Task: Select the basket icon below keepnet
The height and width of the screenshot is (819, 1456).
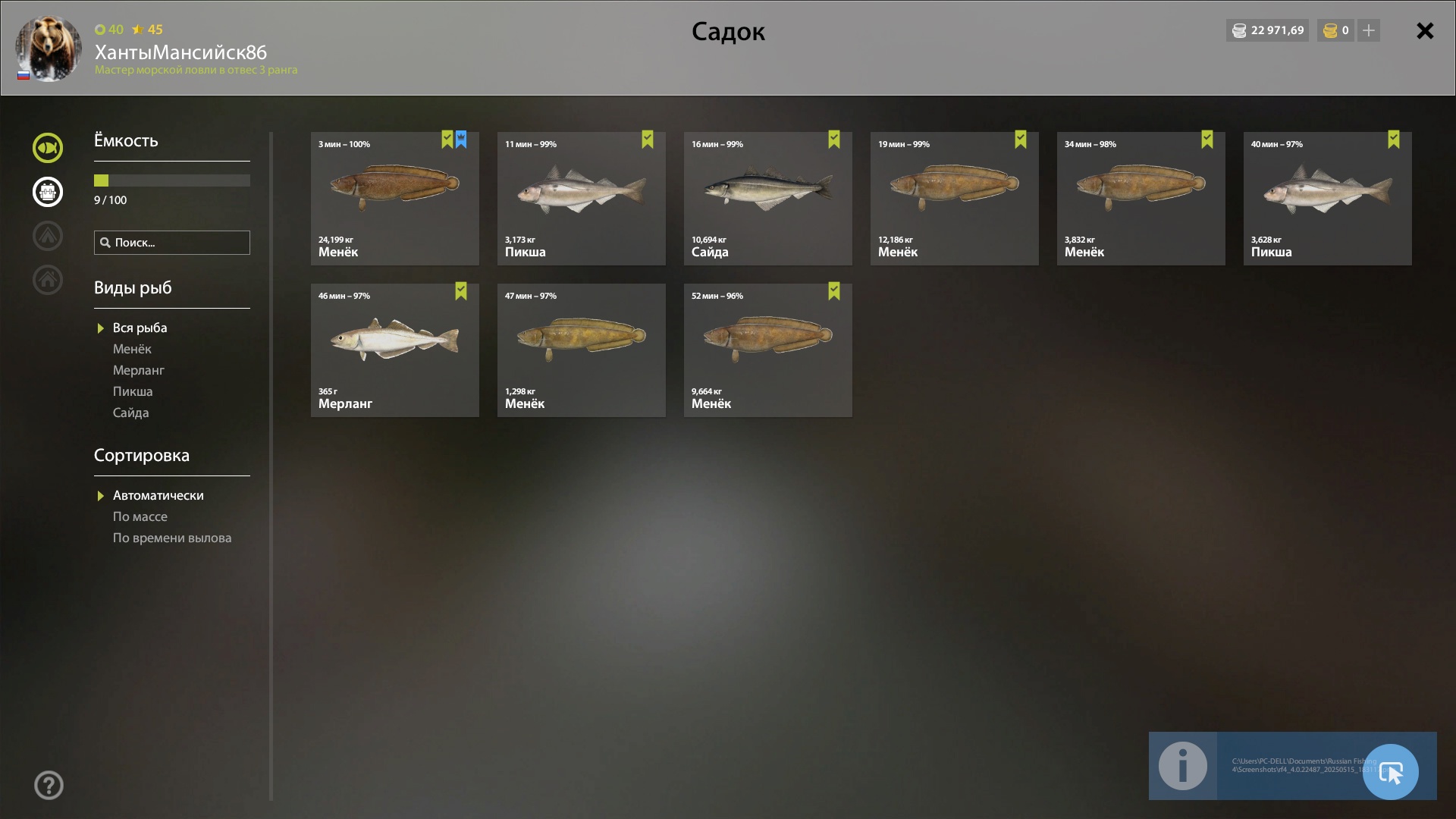Action: 47,192
